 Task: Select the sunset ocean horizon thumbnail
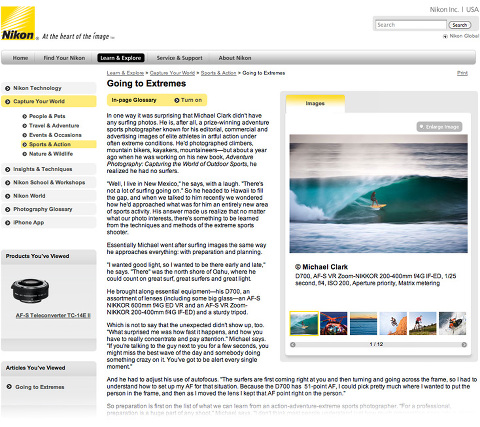point(363,323)
